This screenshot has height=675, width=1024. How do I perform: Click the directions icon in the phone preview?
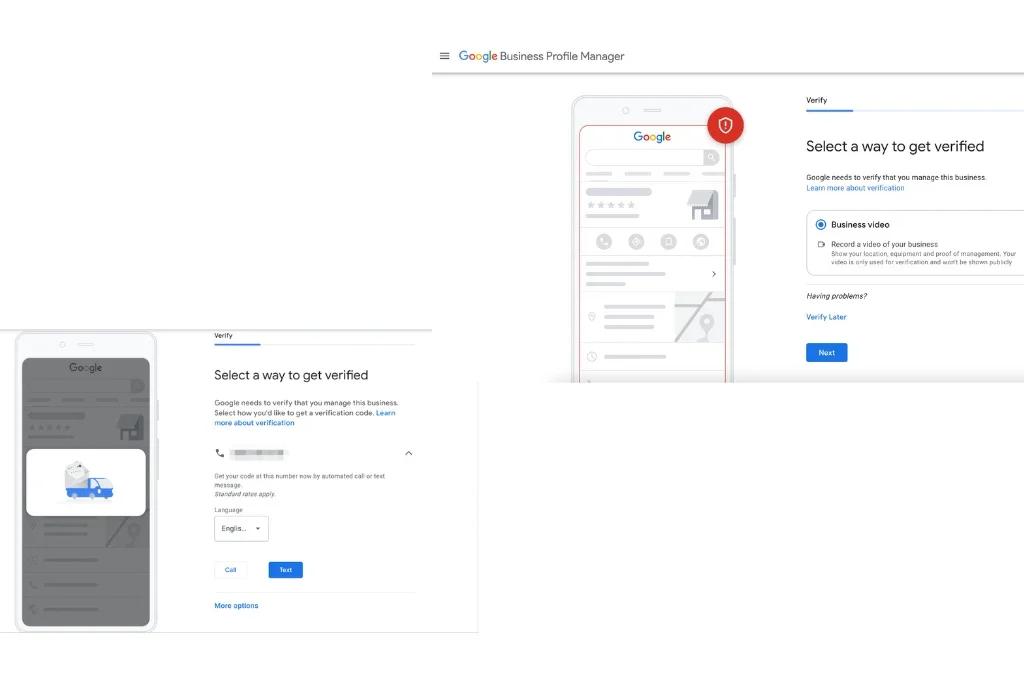(636, 241)
